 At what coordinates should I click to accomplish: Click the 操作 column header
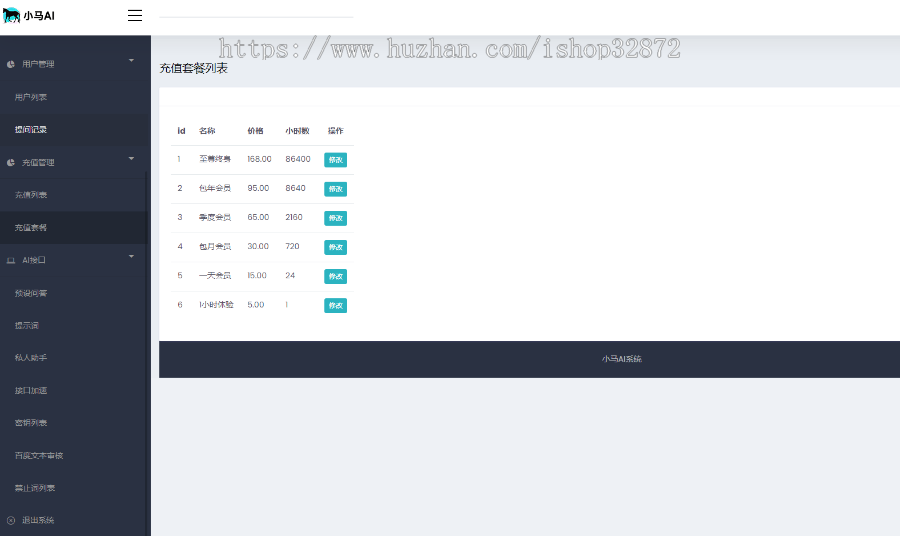[x=336, y=131]
